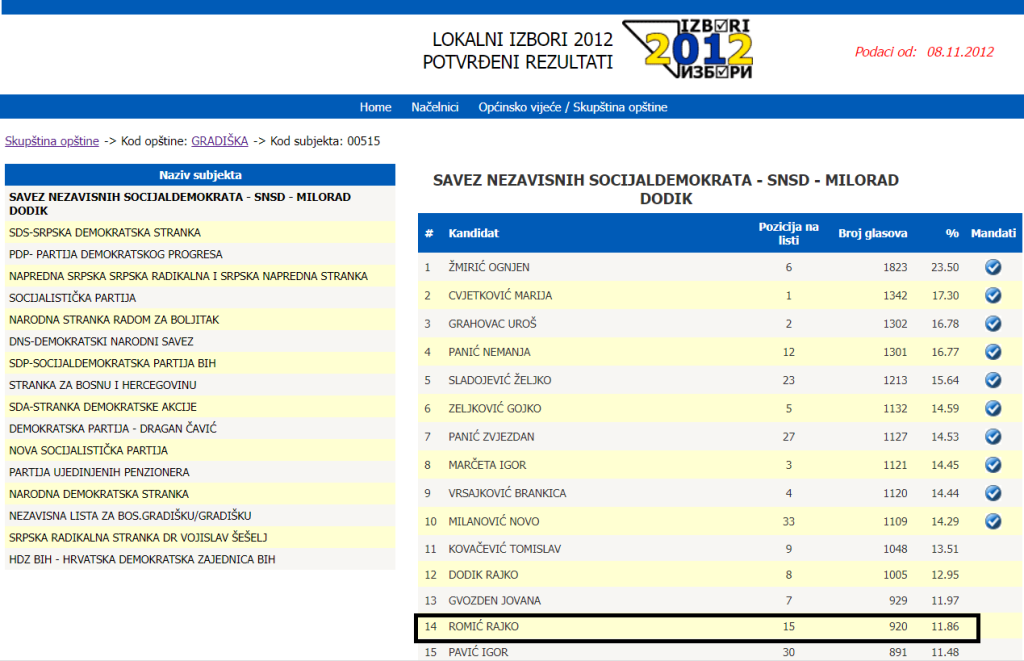Click the Broj glasova column header
Image resolution: width=1024 pixels, height=661 pixels.
click(x=872, y=233)
